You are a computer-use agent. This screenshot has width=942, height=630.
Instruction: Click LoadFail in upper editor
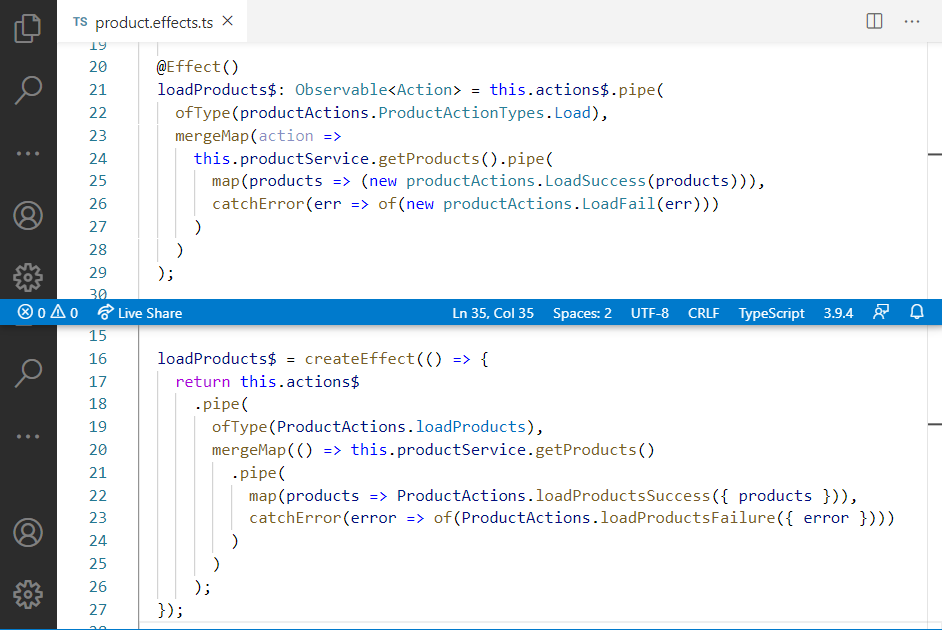coord(618,204)
